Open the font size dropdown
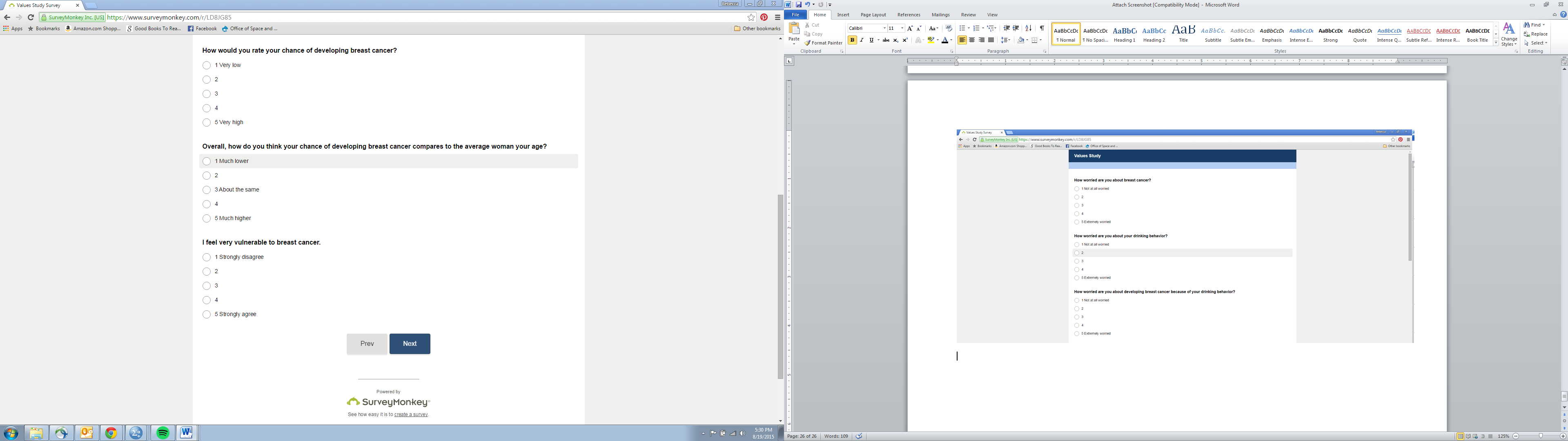This screenshot has height=441, width=1568. (902, 28)
